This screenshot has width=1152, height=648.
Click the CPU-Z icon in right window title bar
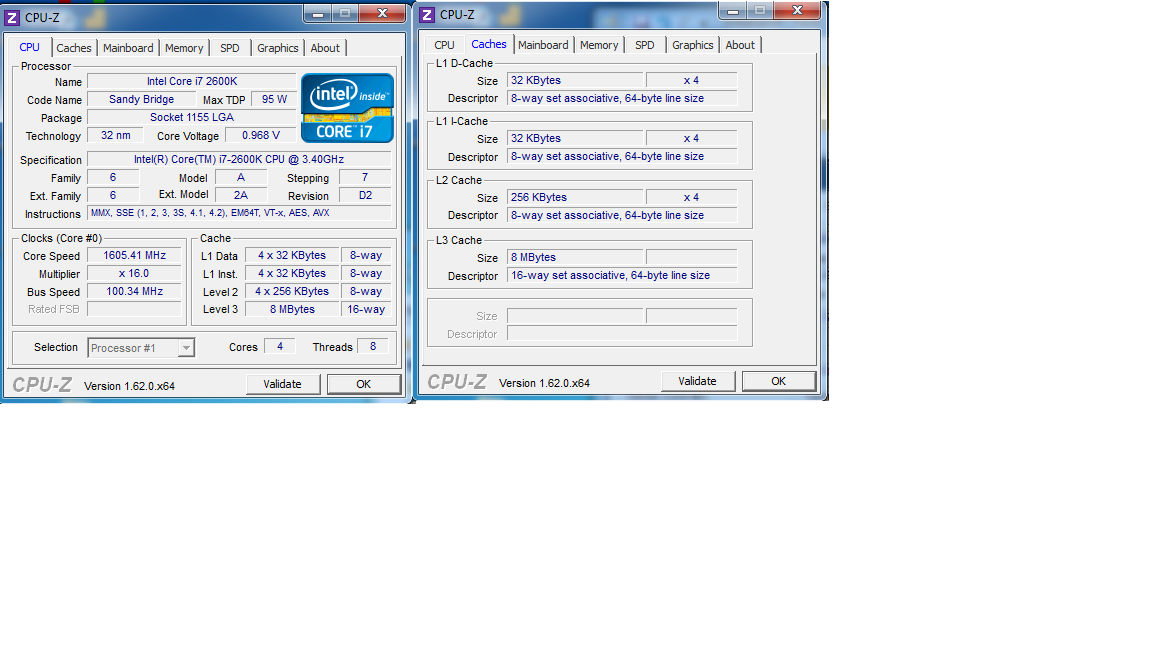(x=427, y=15)
